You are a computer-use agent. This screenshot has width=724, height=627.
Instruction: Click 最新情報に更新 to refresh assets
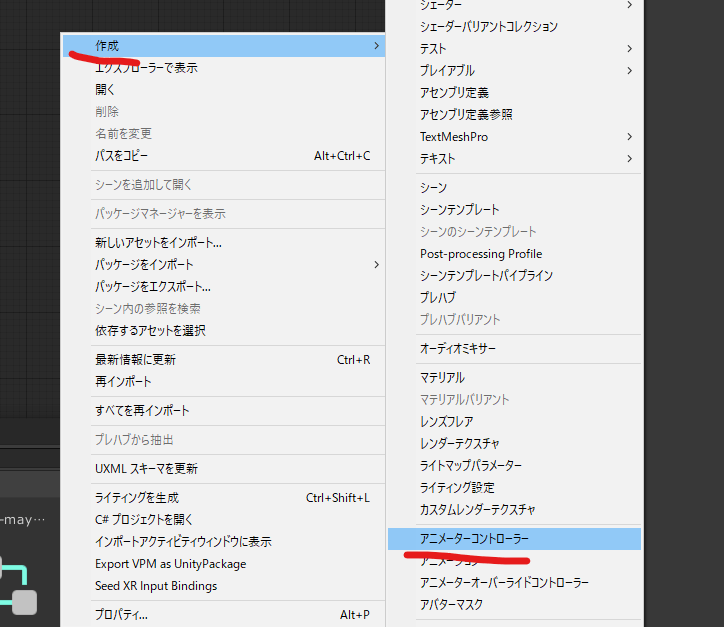135,360
